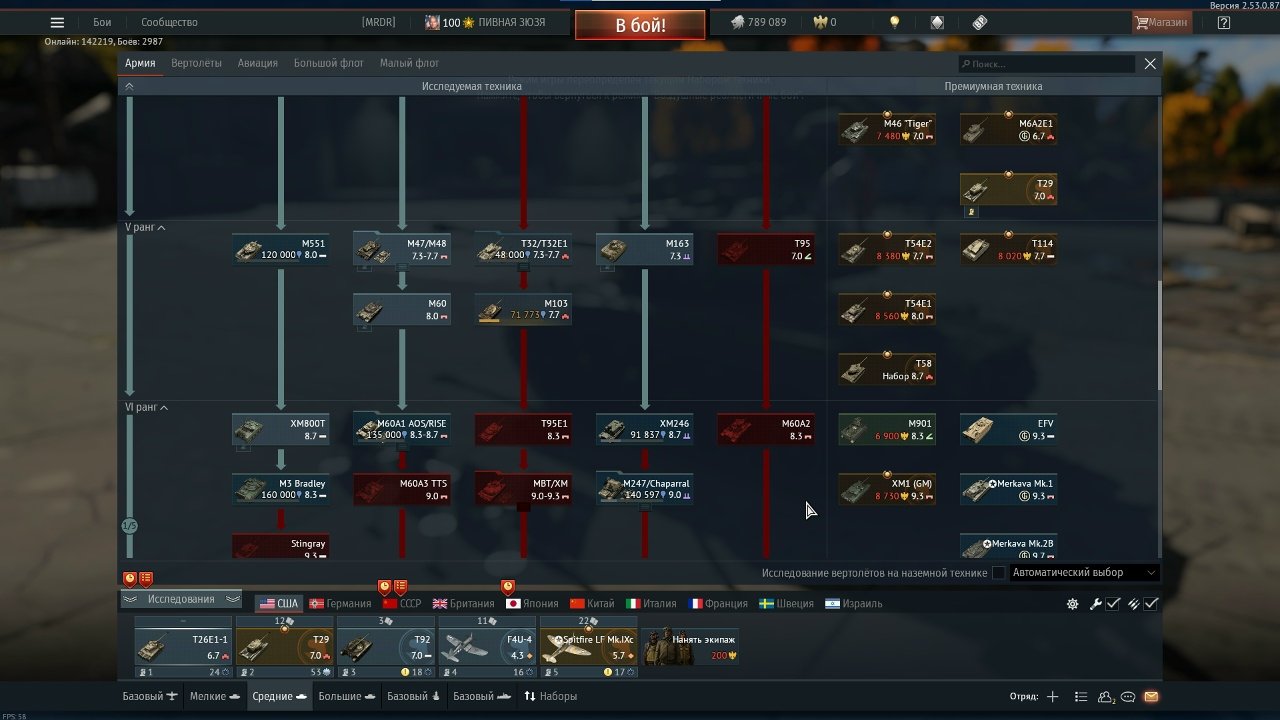Open the chat bubble icon
The height and width of the screenshot is (720, 1280).
1128,697
